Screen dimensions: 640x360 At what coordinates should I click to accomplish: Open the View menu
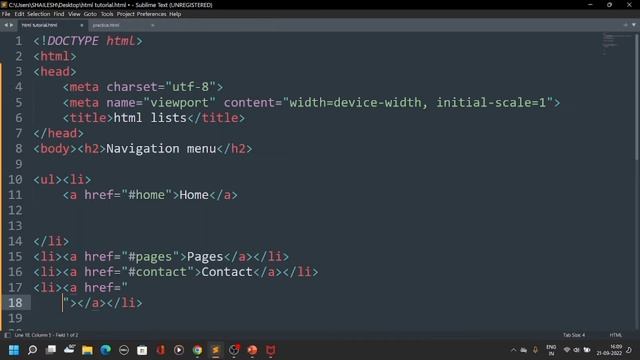point(74,14)
